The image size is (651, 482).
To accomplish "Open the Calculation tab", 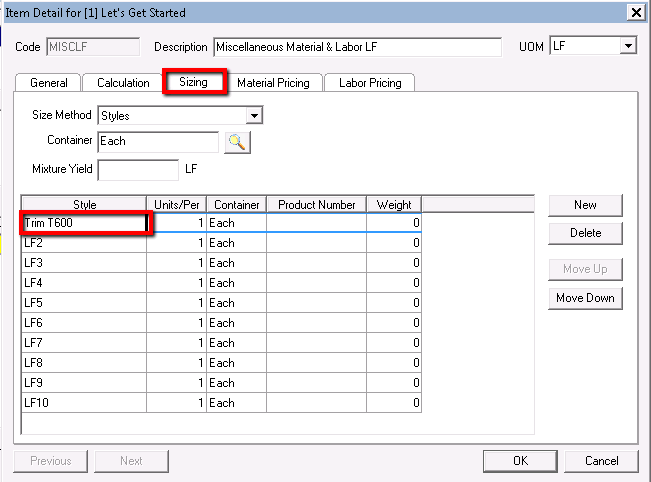I will coord(123,83).
